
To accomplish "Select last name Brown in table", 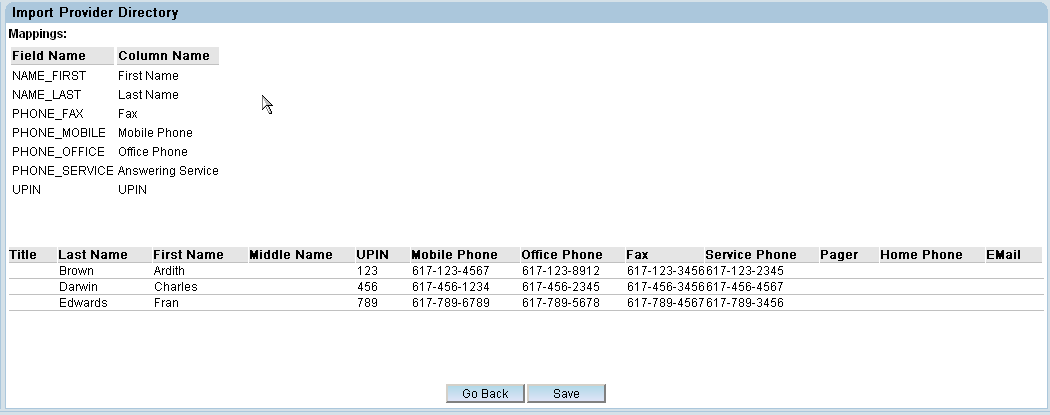I will pos(76,271).
